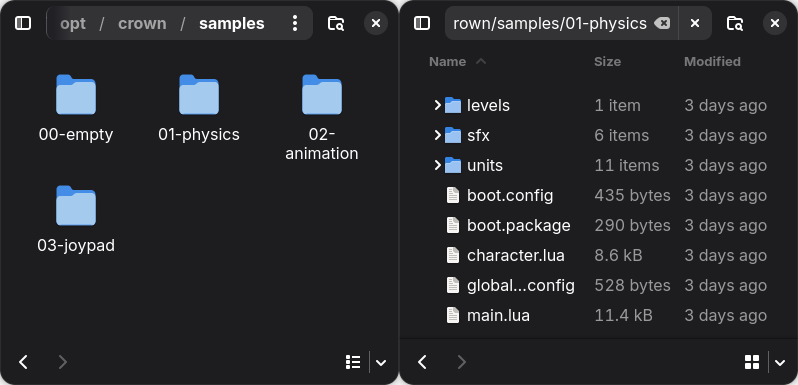
Task: Cancel the location entry with X button
Action: click(x=695, y=23)
